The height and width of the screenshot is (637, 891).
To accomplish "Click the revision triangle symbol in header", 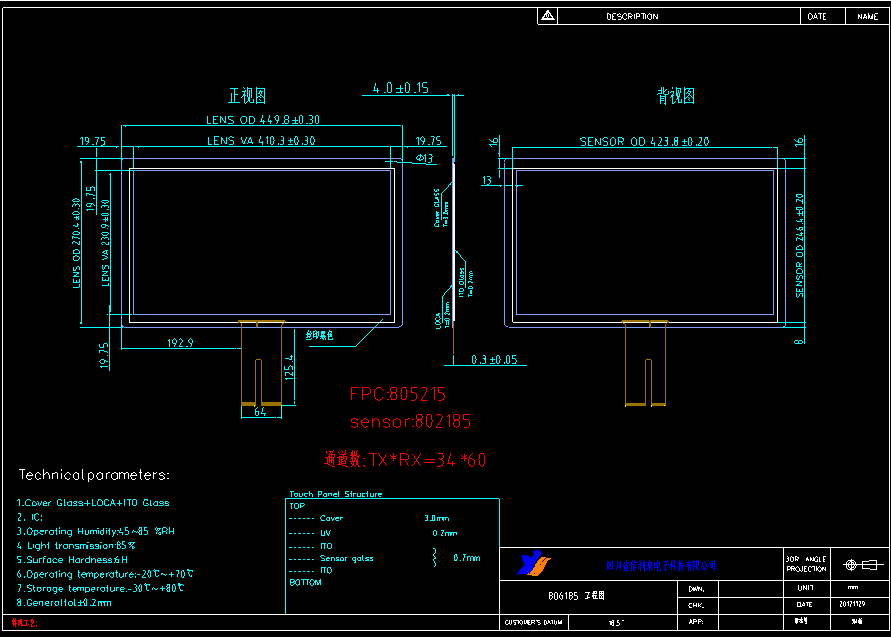I will (547, 16).
